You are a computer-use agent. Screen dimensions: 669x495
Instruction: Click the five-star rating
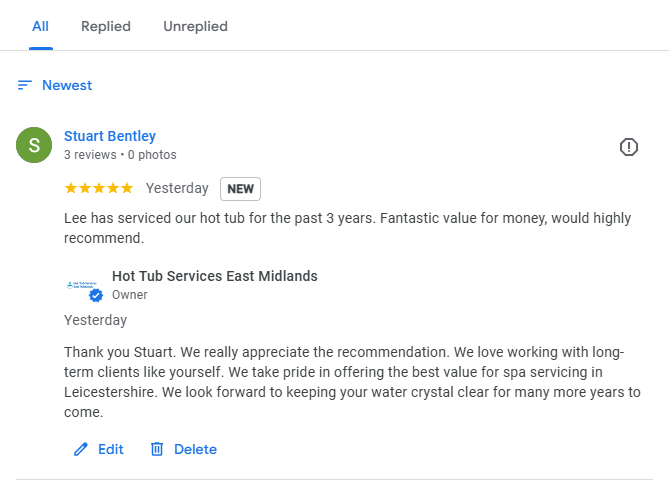pos(98,188)
